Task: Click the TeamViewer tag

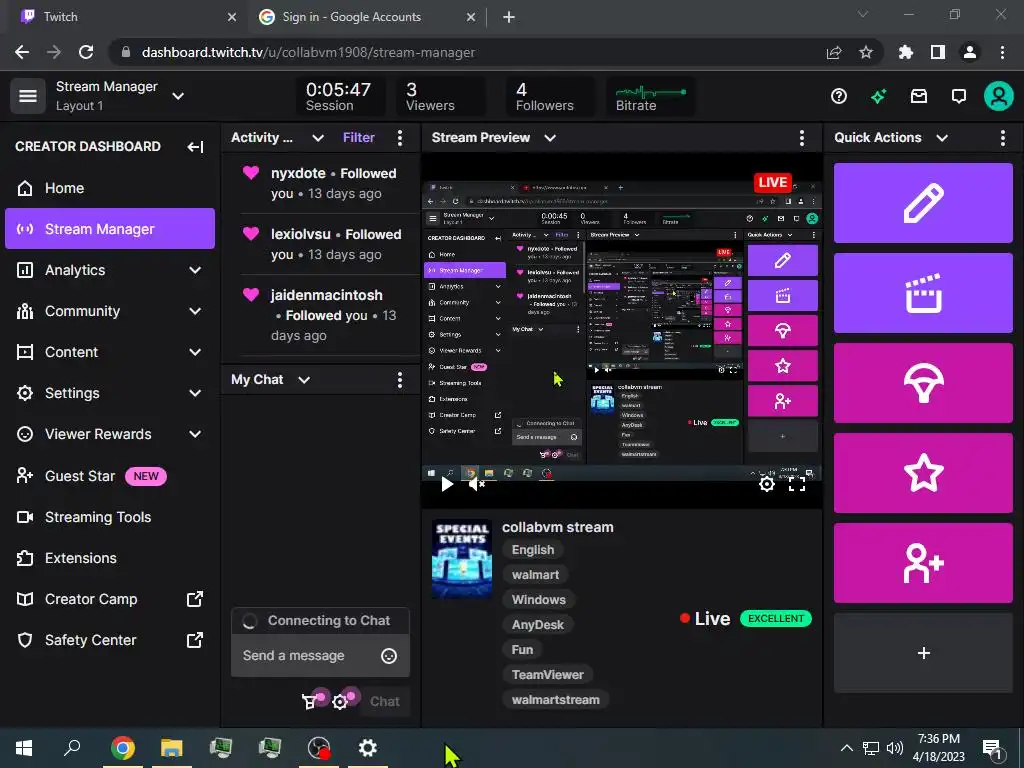Action: click(x=547, y=675)
